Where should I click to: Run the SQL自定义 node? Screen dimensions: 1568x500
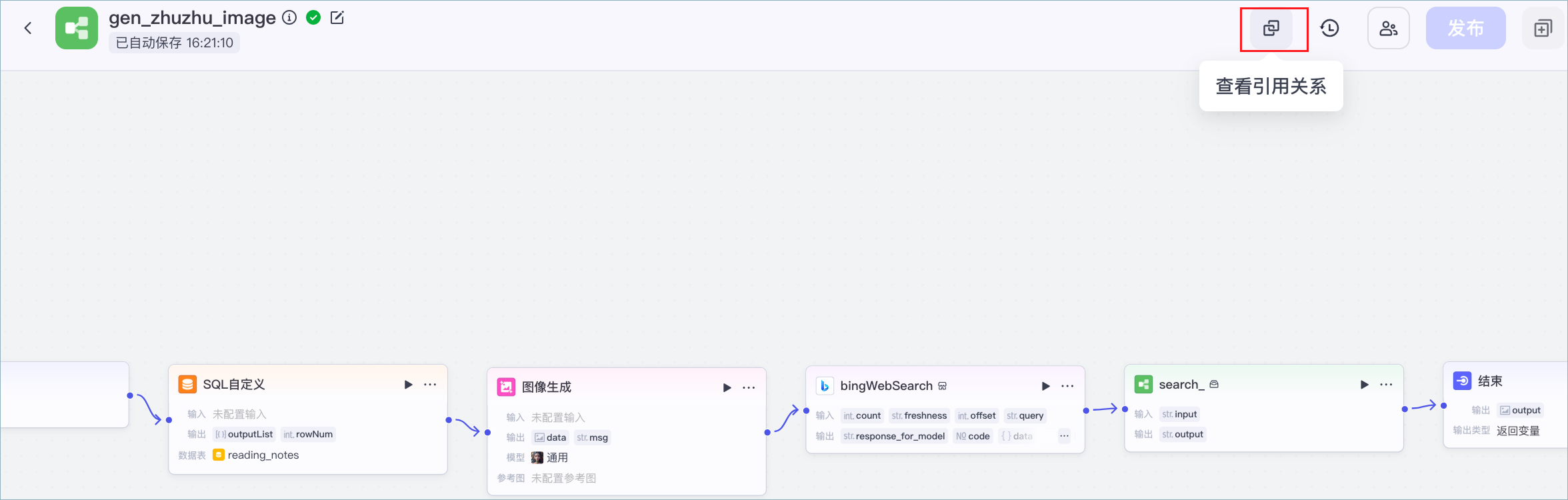409,385
